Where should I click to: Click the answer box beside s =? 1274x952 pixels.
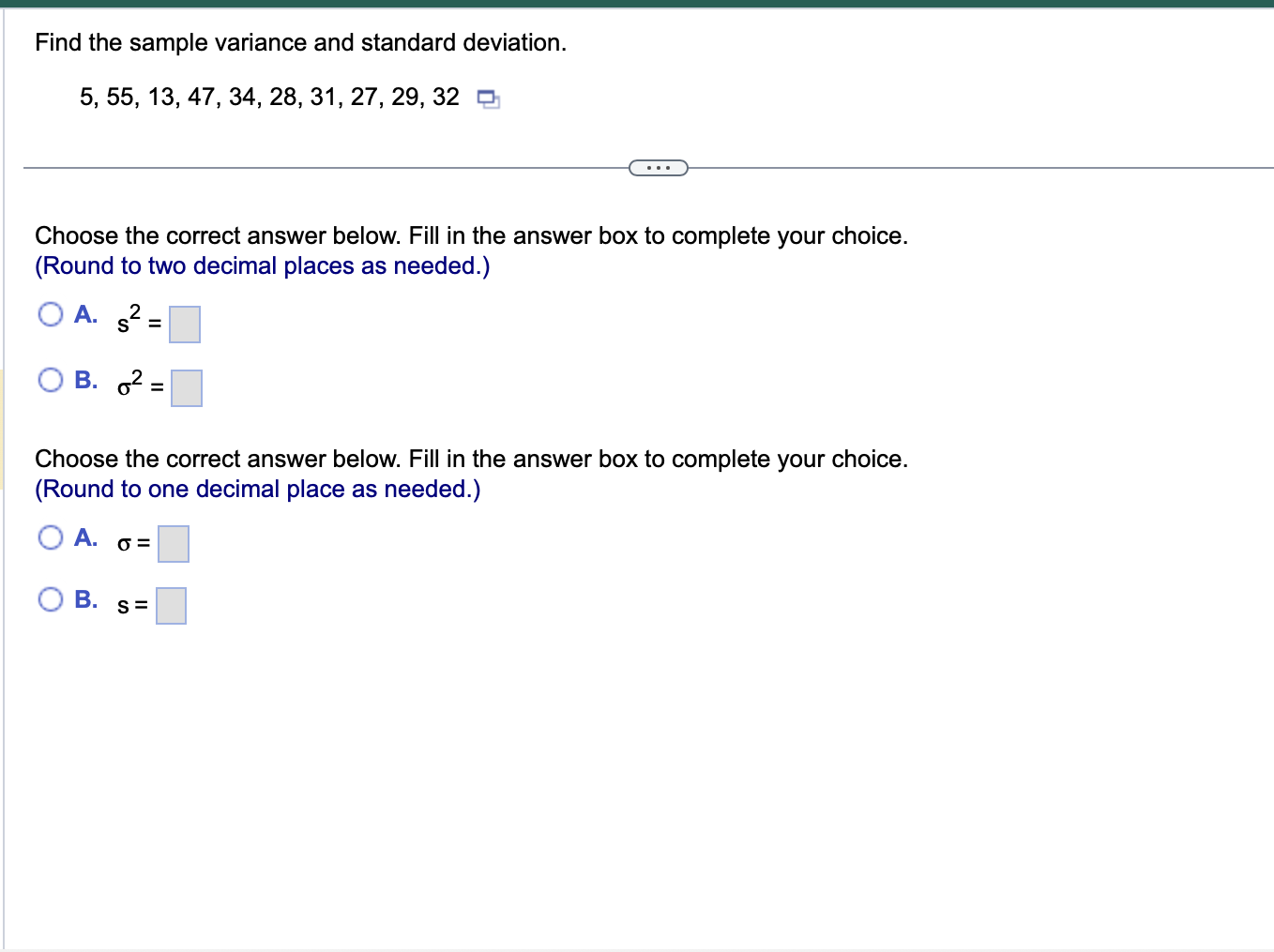[x=172, y=605]
